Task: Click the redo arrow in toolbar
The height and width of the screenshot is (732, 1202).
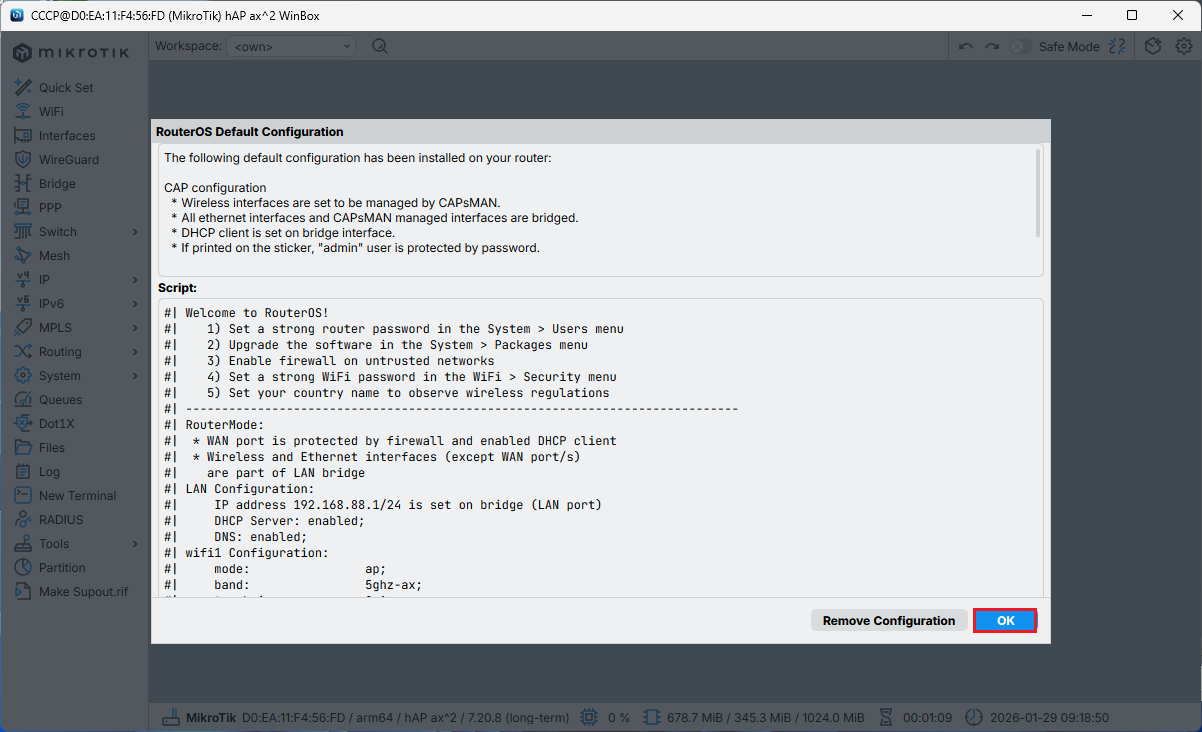Action: pyautogui.click(x=992, y=46)
